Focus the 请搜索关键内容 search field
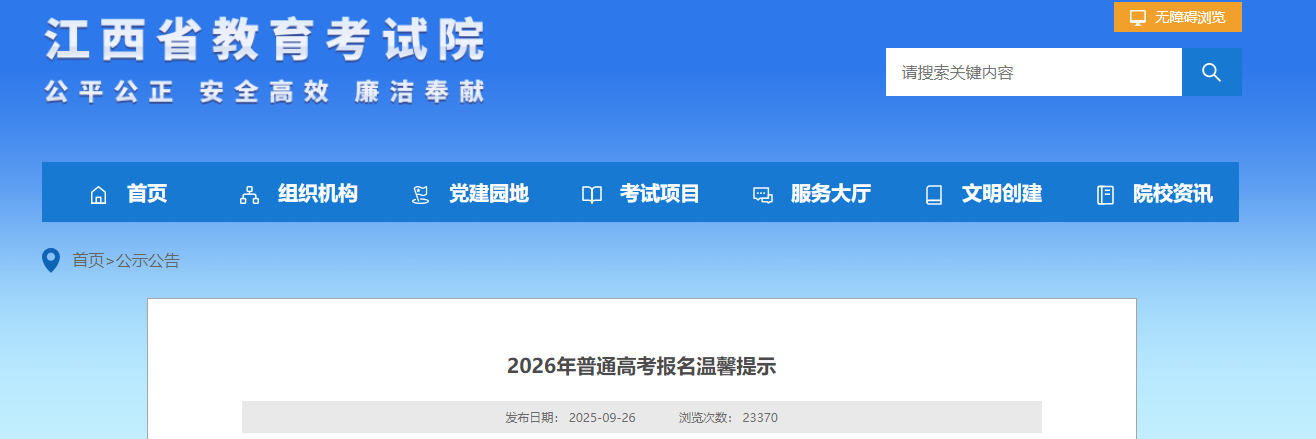 click(1033, 72)
